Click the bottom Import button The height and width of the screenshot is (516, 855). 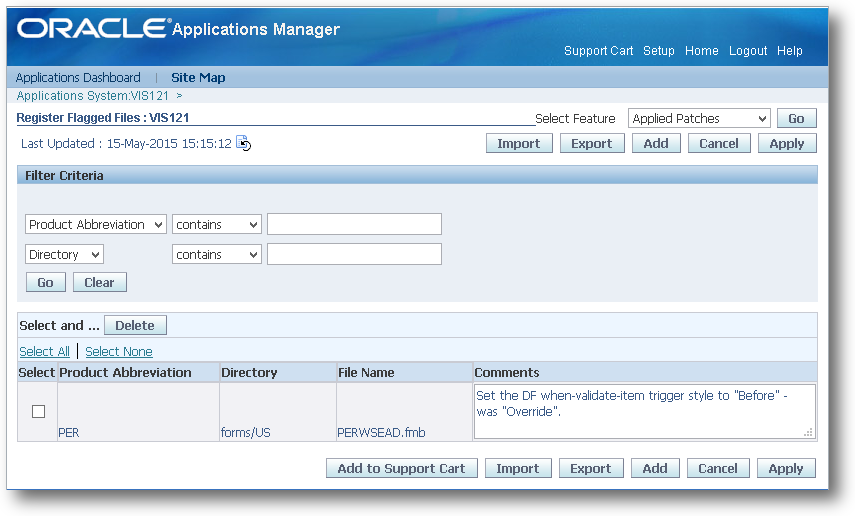pyautogui.click(x=517, y=469)
